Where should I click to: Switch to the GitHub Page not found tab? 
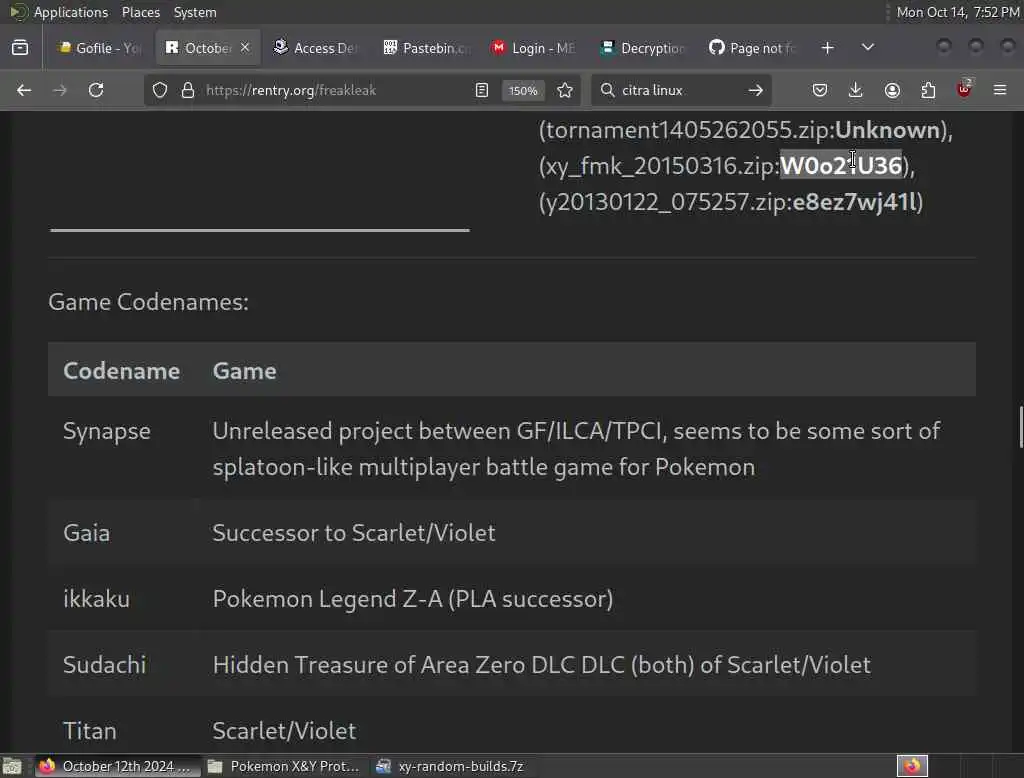tap(752, 48)
